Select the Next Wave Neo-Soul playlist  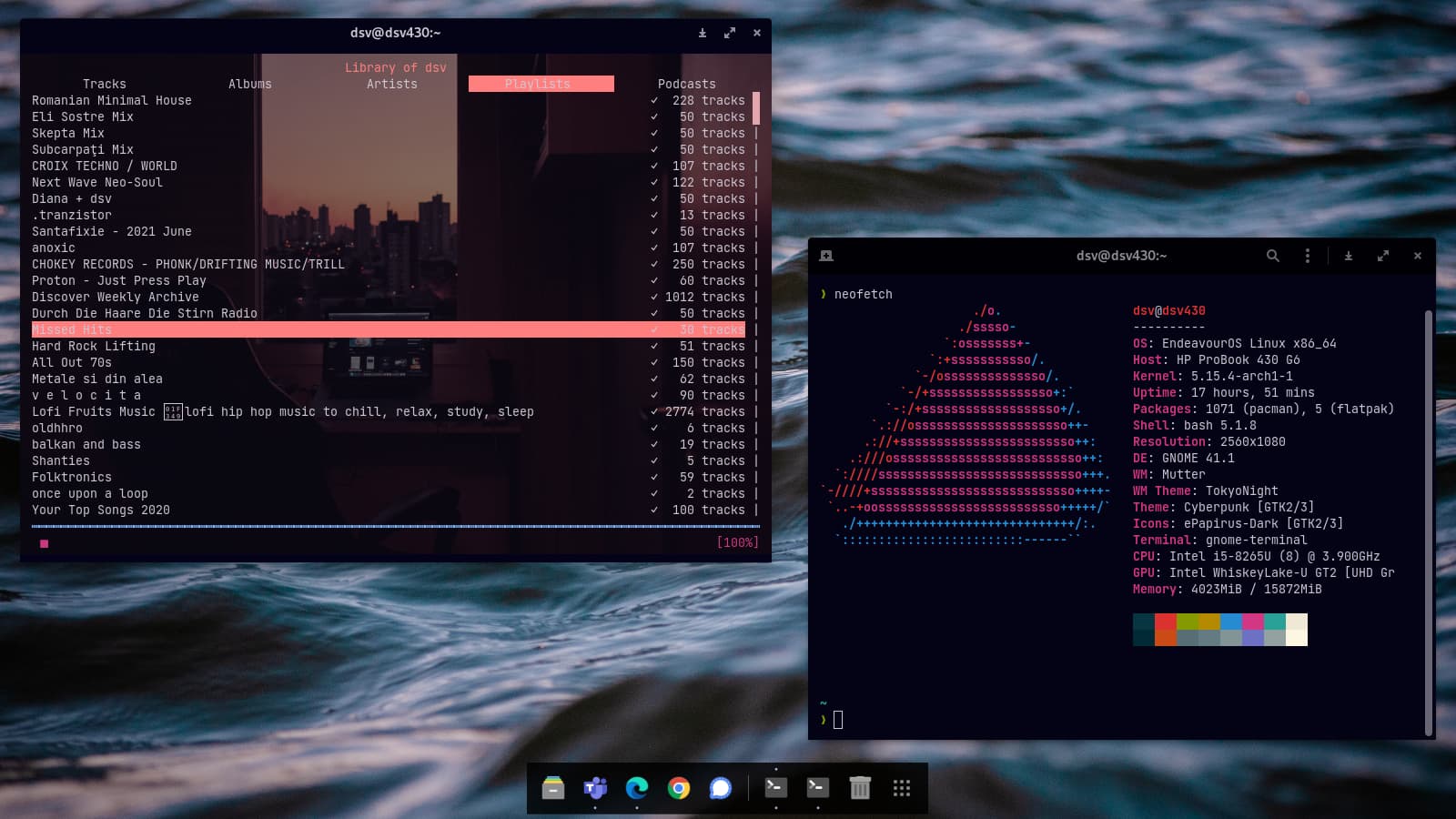389,182
